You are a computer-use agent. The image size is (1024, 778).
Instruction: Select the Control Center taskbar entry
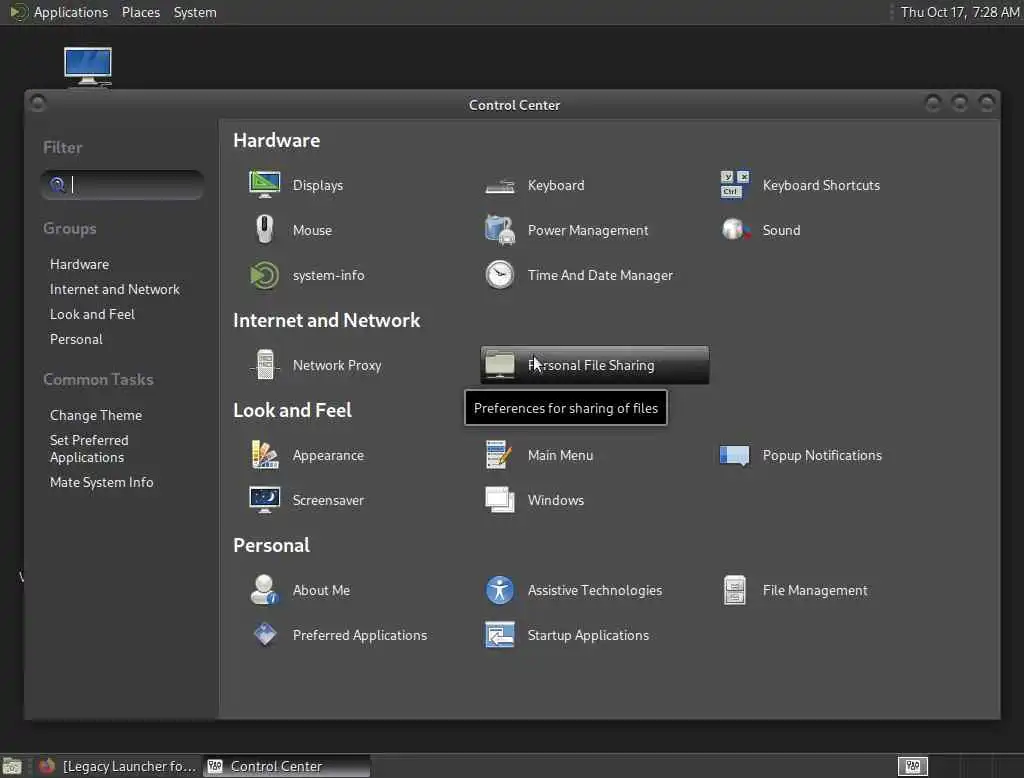point(287,766)
